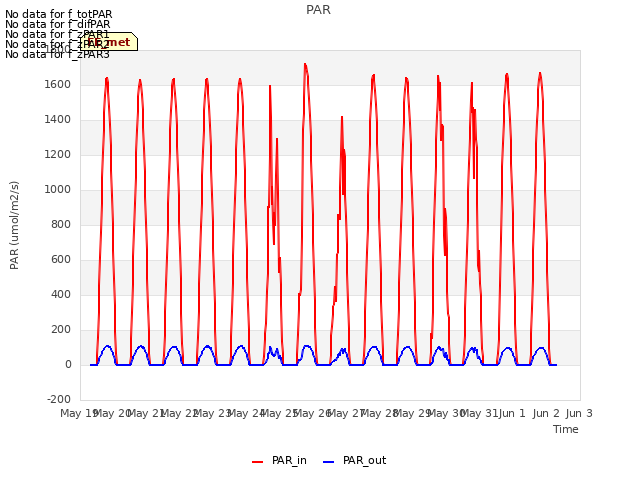Select the 'No data for f_difPAR' message

(x=58, y=24)
